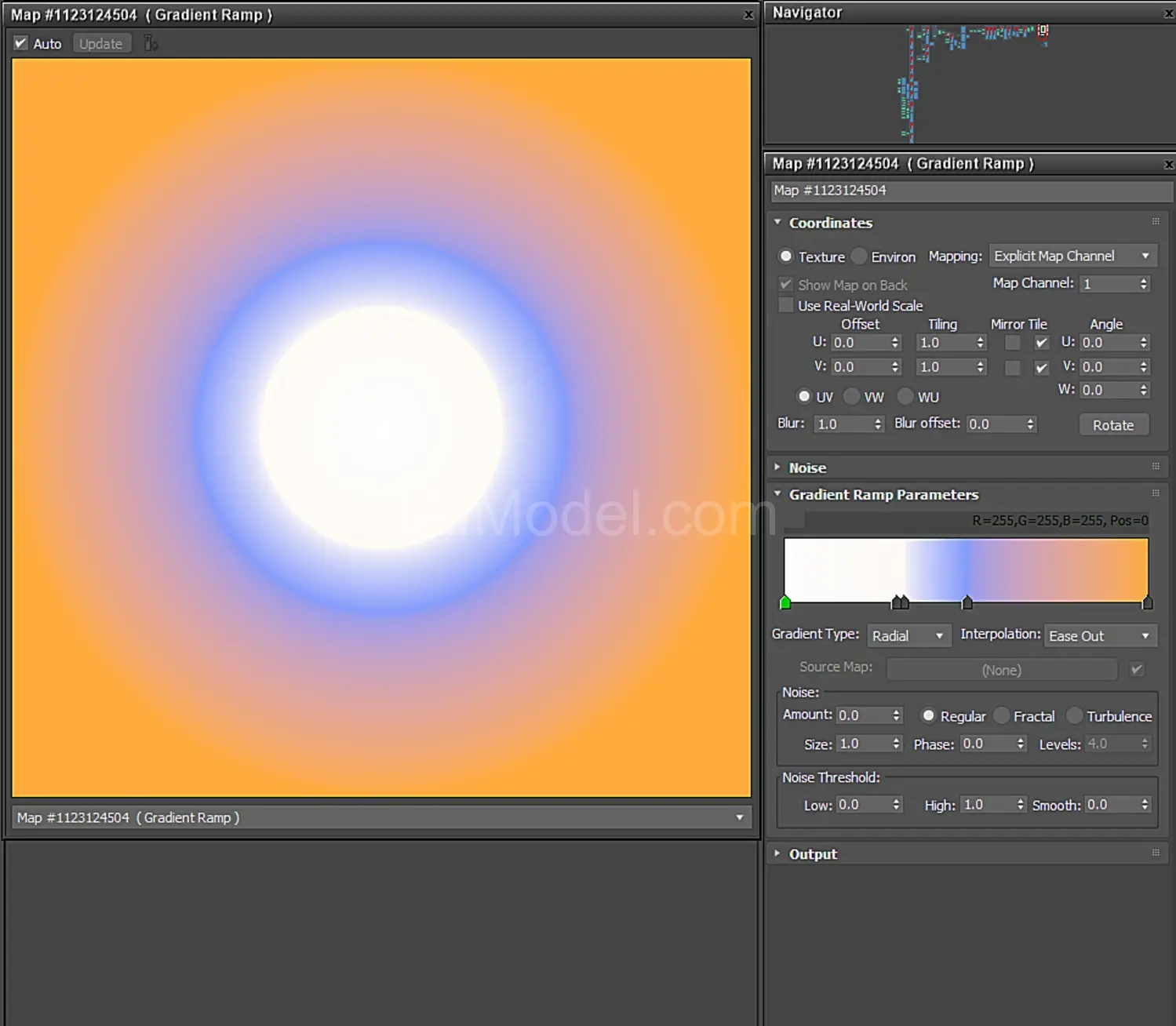The image size is (1176, 1026).
Task: Click the map name field Map #1123124504
Action: pos(971,190)
